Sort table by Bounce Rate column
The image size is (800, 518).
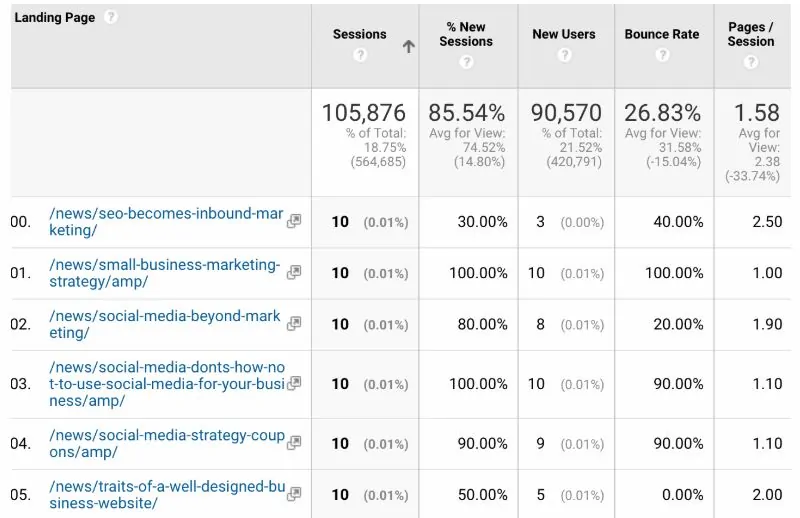click(661, 34)
